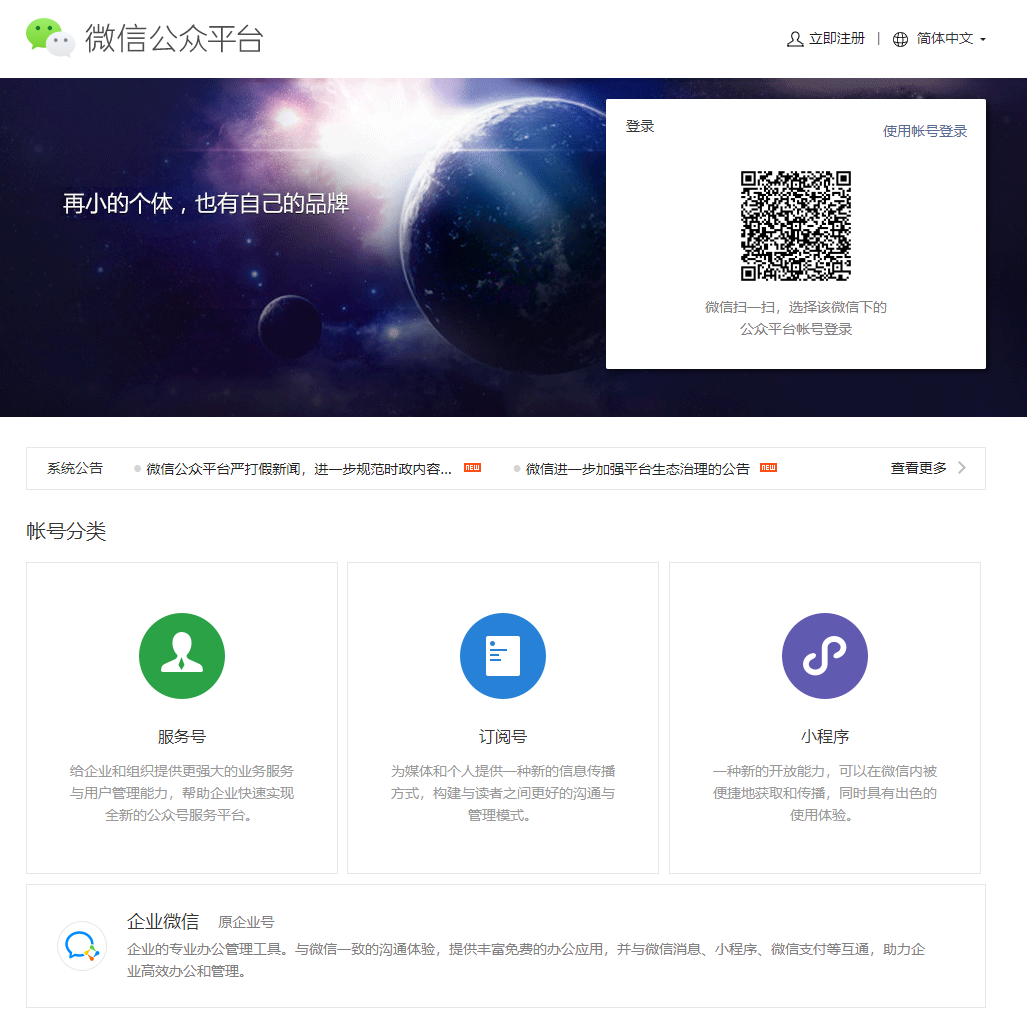Image resolution: width=1027 pixels, height=1015 pixels.
Task: Open the 企业微信 heading link
Action: [163, 921]
